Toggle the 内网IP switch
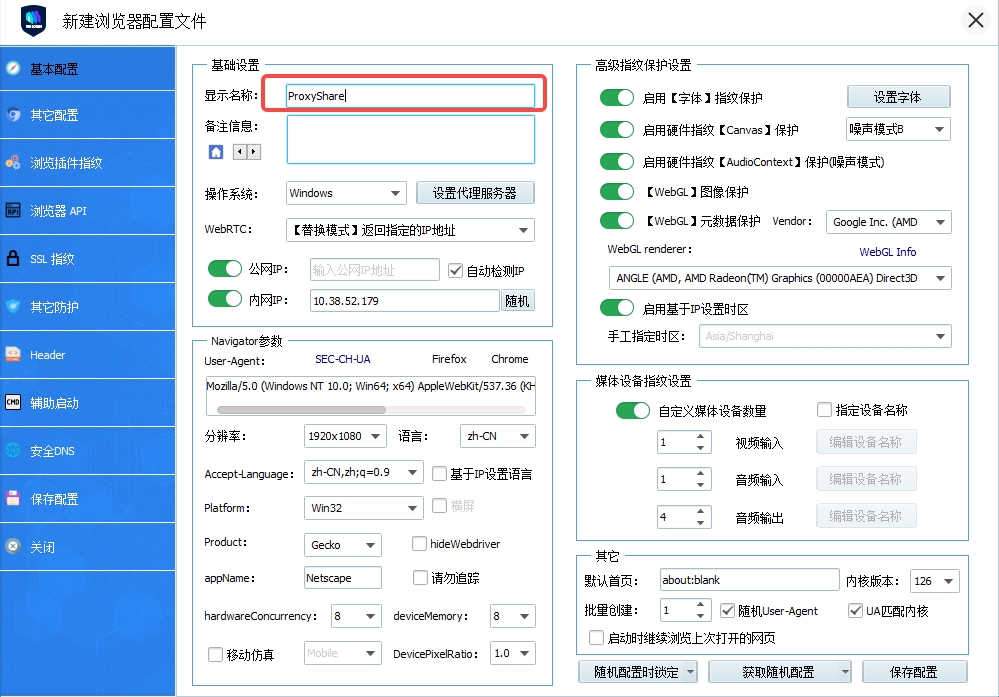This screenshot has width=999, height=697. 225,299
